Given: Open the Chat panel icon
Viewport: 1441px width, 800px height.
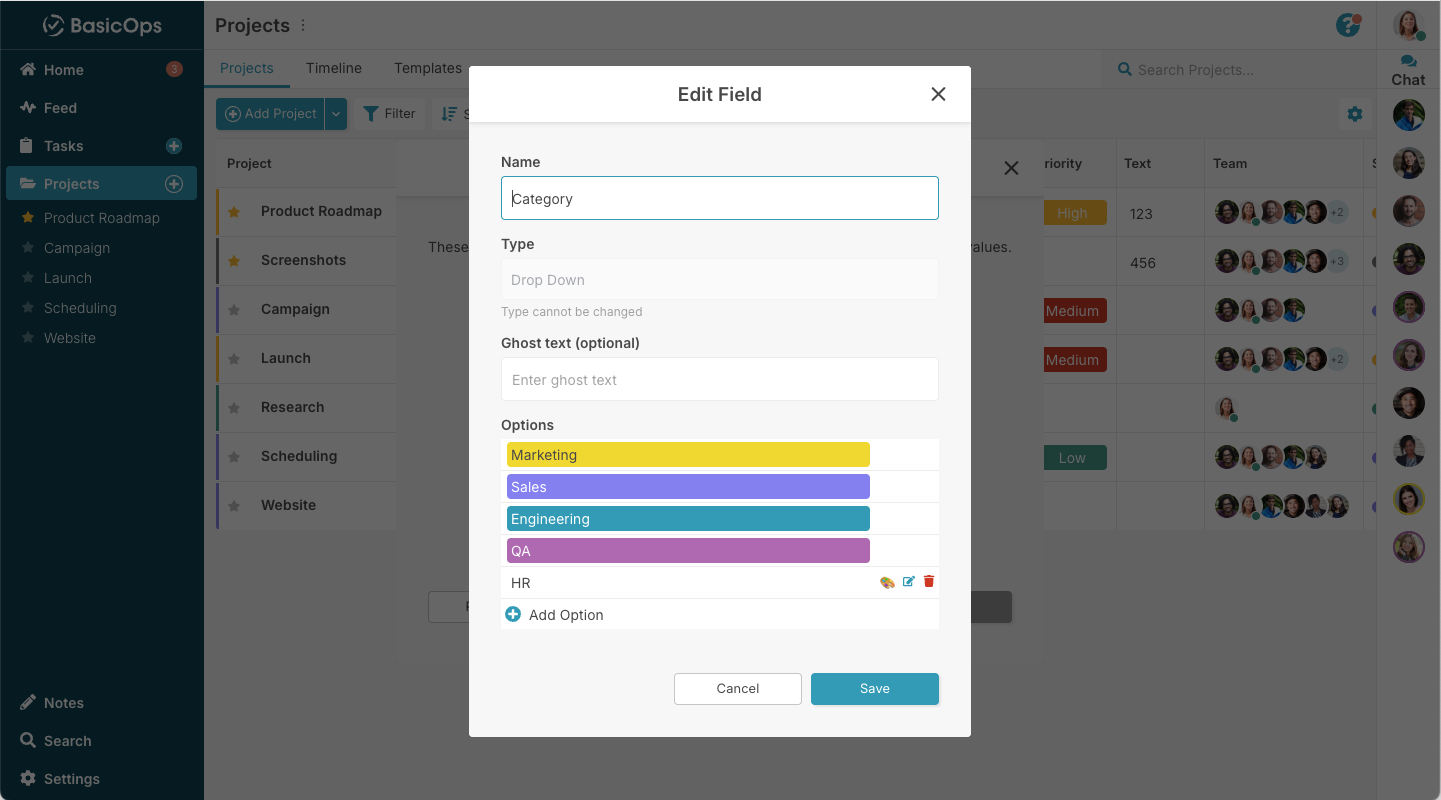Looking at the screenshot, I should click(x=1408, y=62).
